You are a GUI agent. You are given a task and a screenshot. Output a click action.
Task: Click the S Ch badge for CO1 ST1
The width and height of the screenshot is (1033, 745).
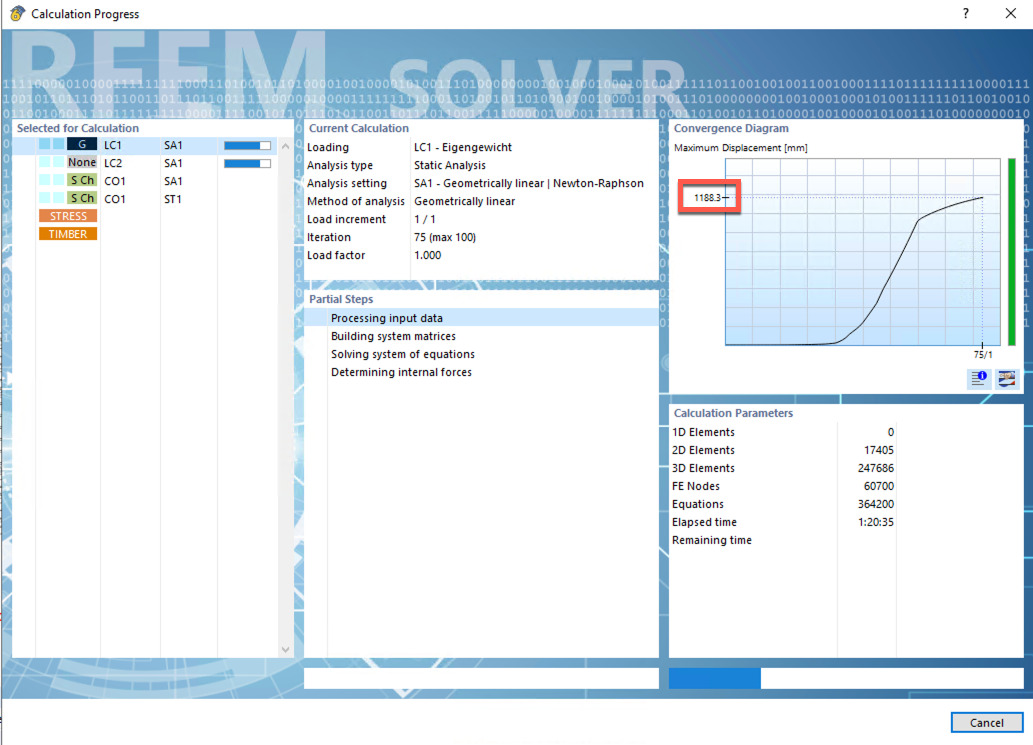pos(82,199)
